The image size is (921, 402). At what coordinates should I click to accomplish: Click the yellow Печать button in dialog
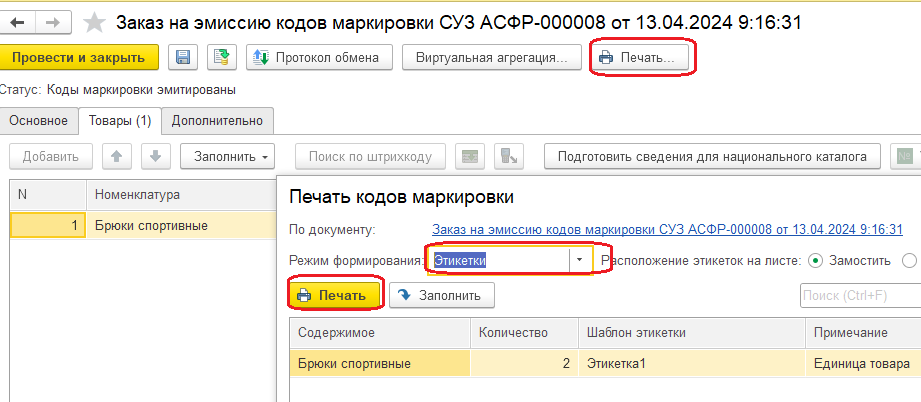pos(335,295)
